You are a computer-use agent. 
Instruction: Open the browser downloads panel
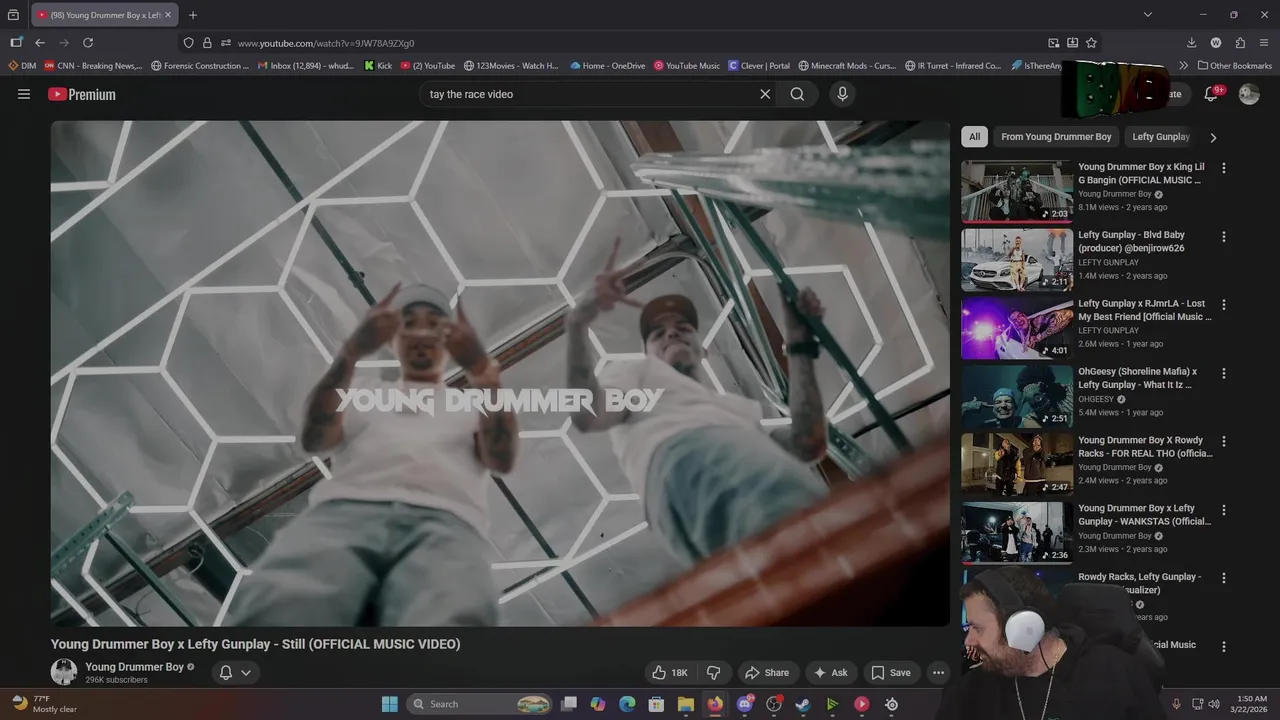1191,43
